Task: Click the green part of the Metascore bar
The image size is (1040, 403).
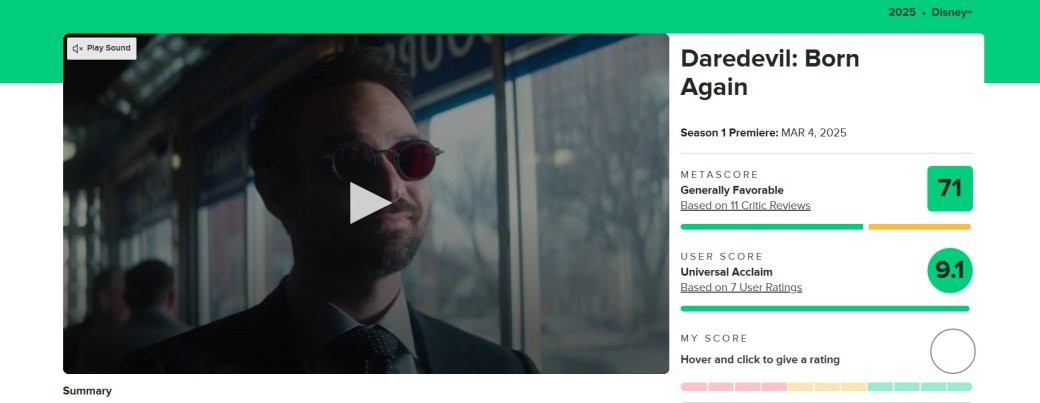Action: click(x=772, y=227)
